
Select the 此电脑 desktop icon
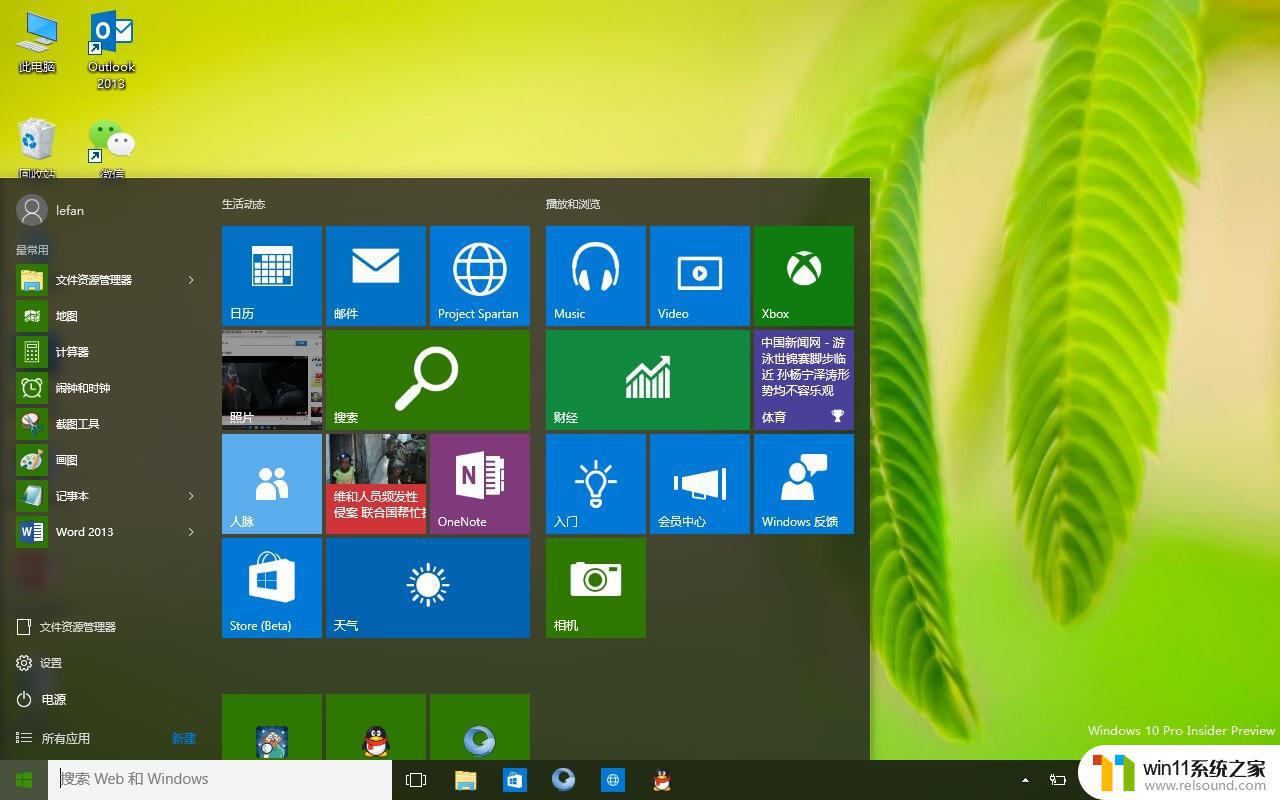[x=37, y=43]
